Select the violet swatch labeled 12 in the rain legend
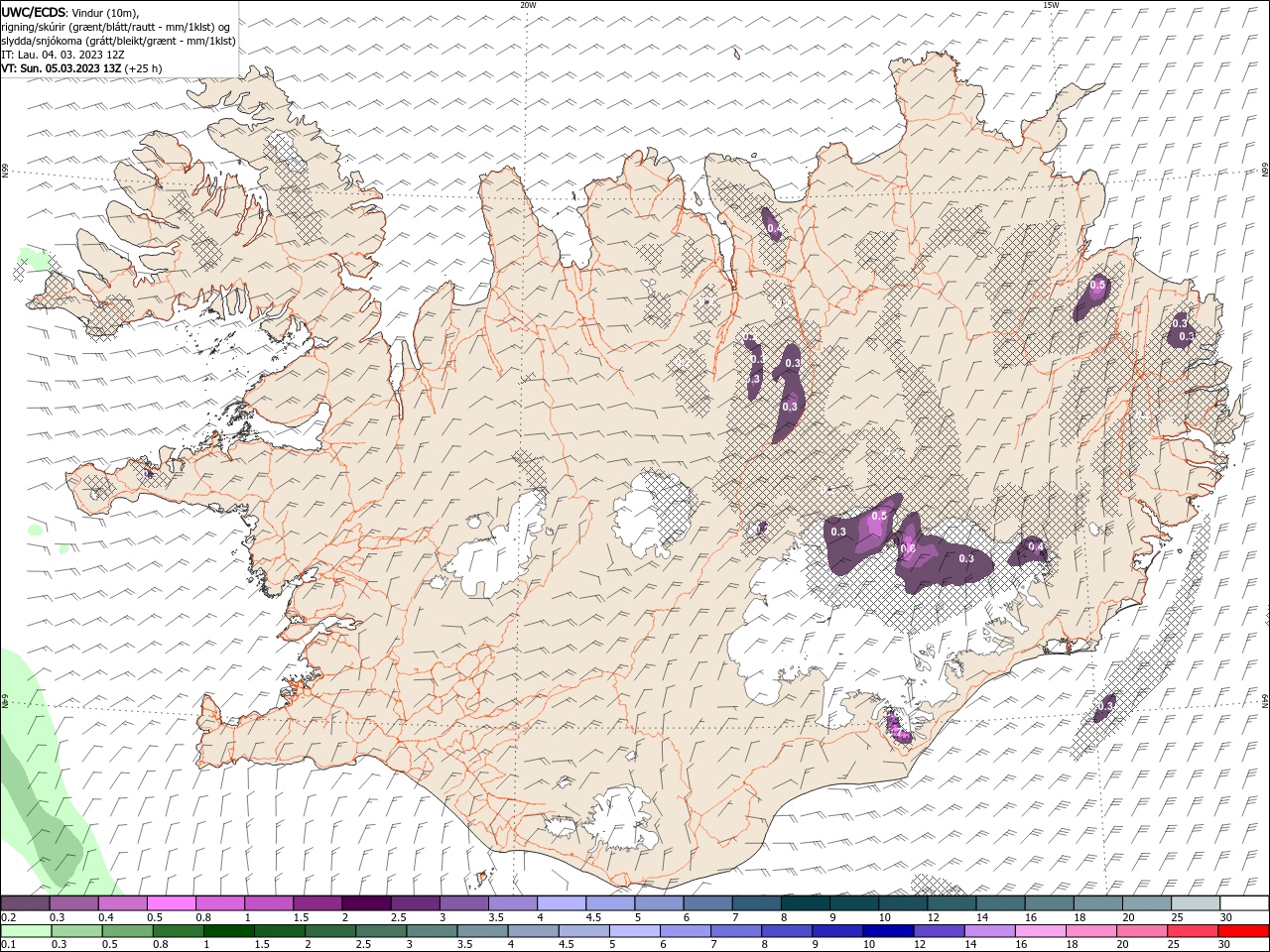 (939, 931)
